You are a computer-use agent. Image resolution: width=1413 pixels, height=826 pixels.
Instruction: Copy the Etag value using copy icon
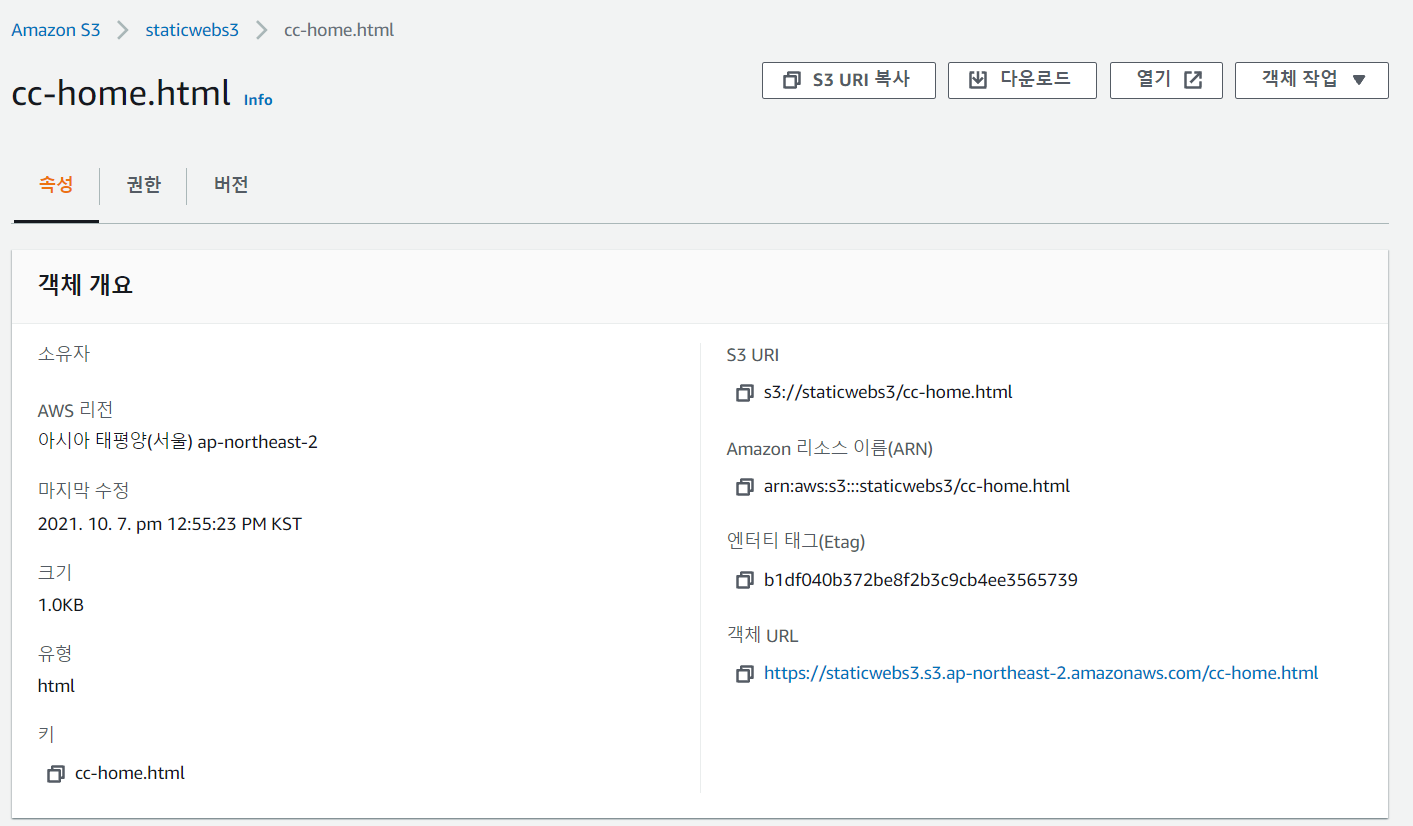(x=744, y=580)
